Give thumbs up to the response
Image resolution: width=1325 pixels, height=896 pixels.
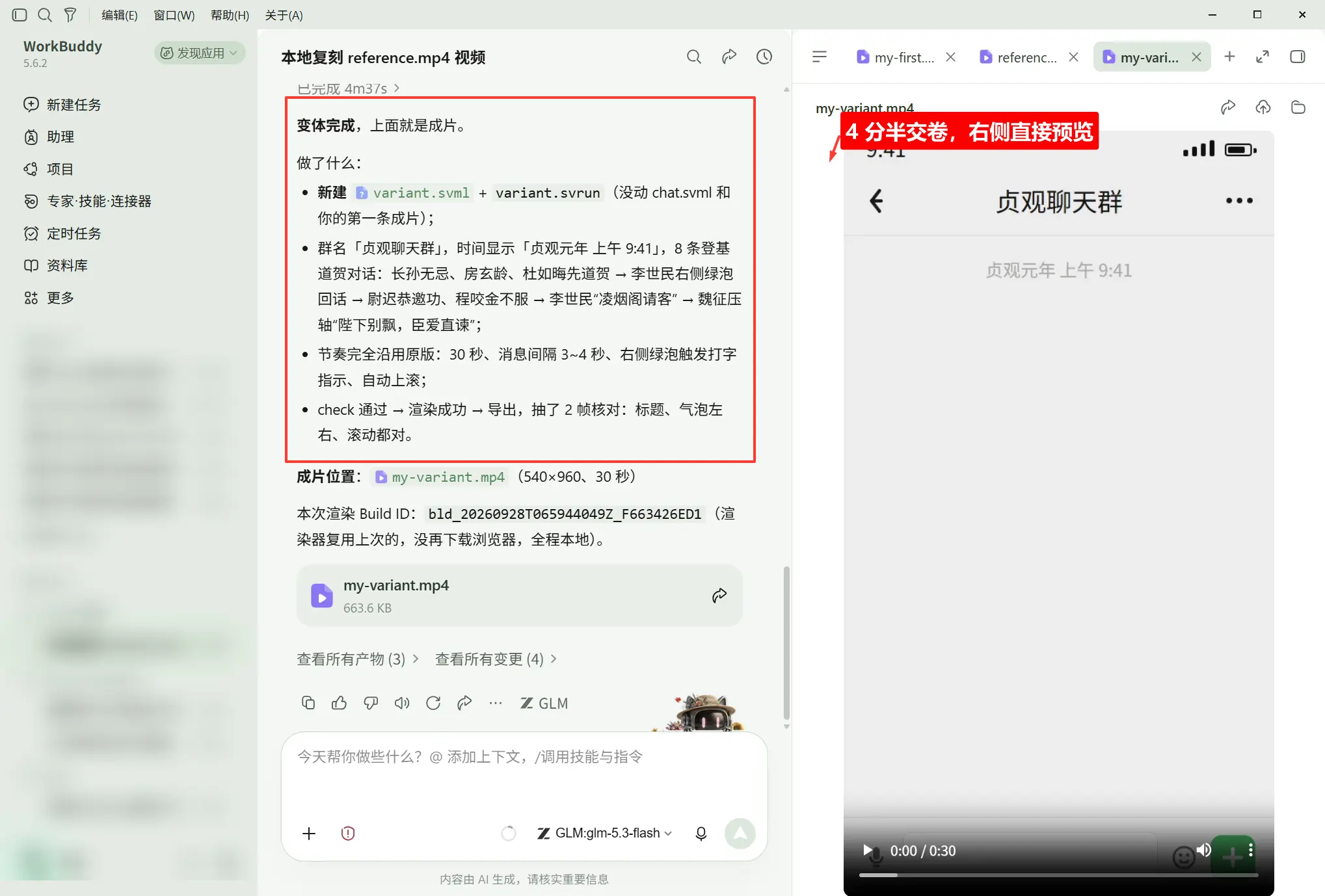[339, 703]
